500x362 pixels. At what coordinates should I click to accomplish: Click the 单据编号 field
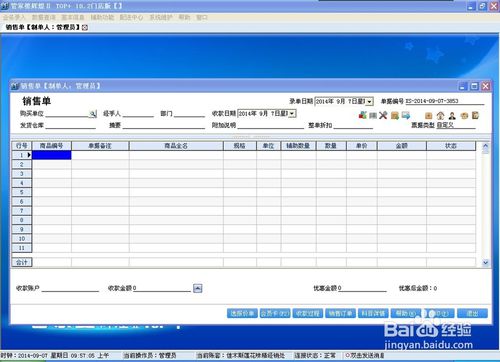444,101
